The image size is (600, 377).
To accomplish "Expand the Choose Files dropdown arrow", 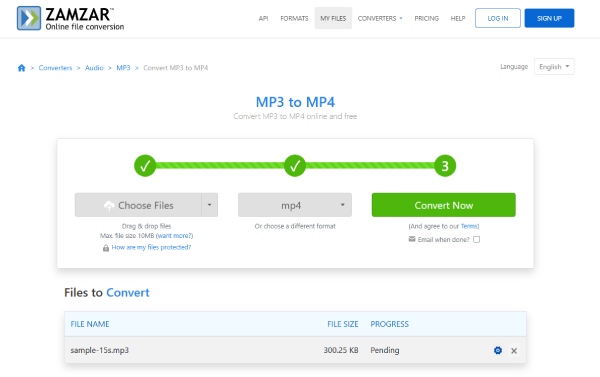I will 209,205.
